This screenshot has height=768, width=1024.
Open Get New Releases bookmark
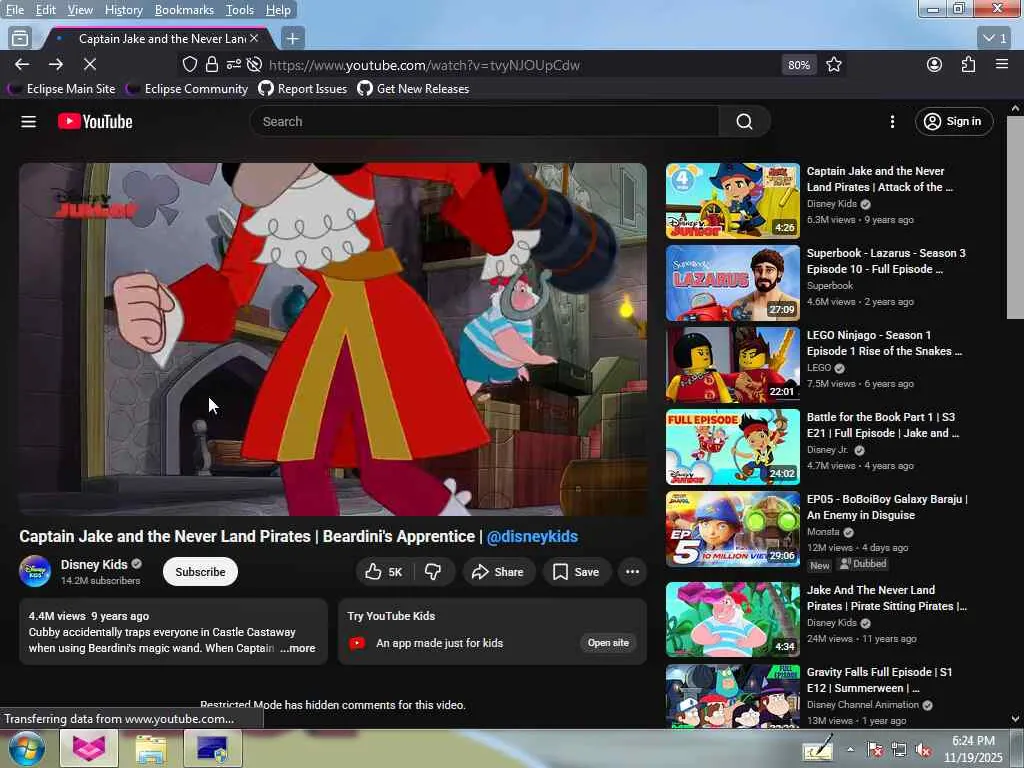(x=413, y=89)
